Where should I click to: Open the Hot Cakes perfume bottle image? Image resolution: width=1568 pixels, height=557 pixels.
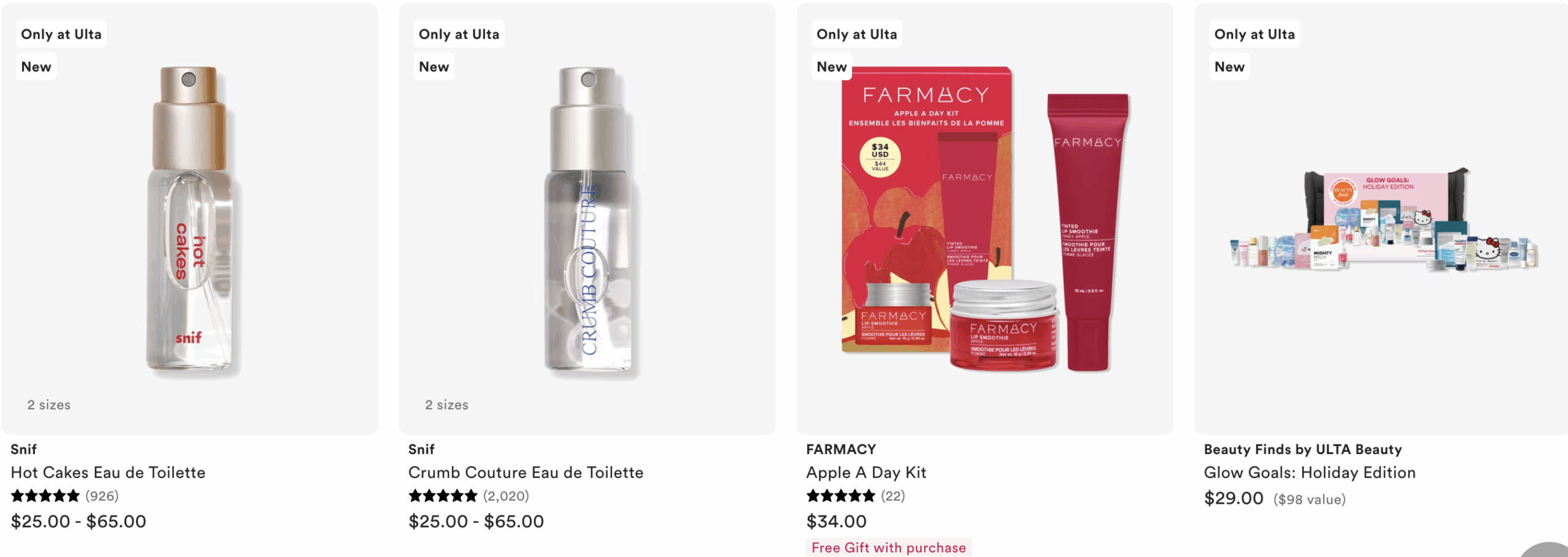(190, 220)
